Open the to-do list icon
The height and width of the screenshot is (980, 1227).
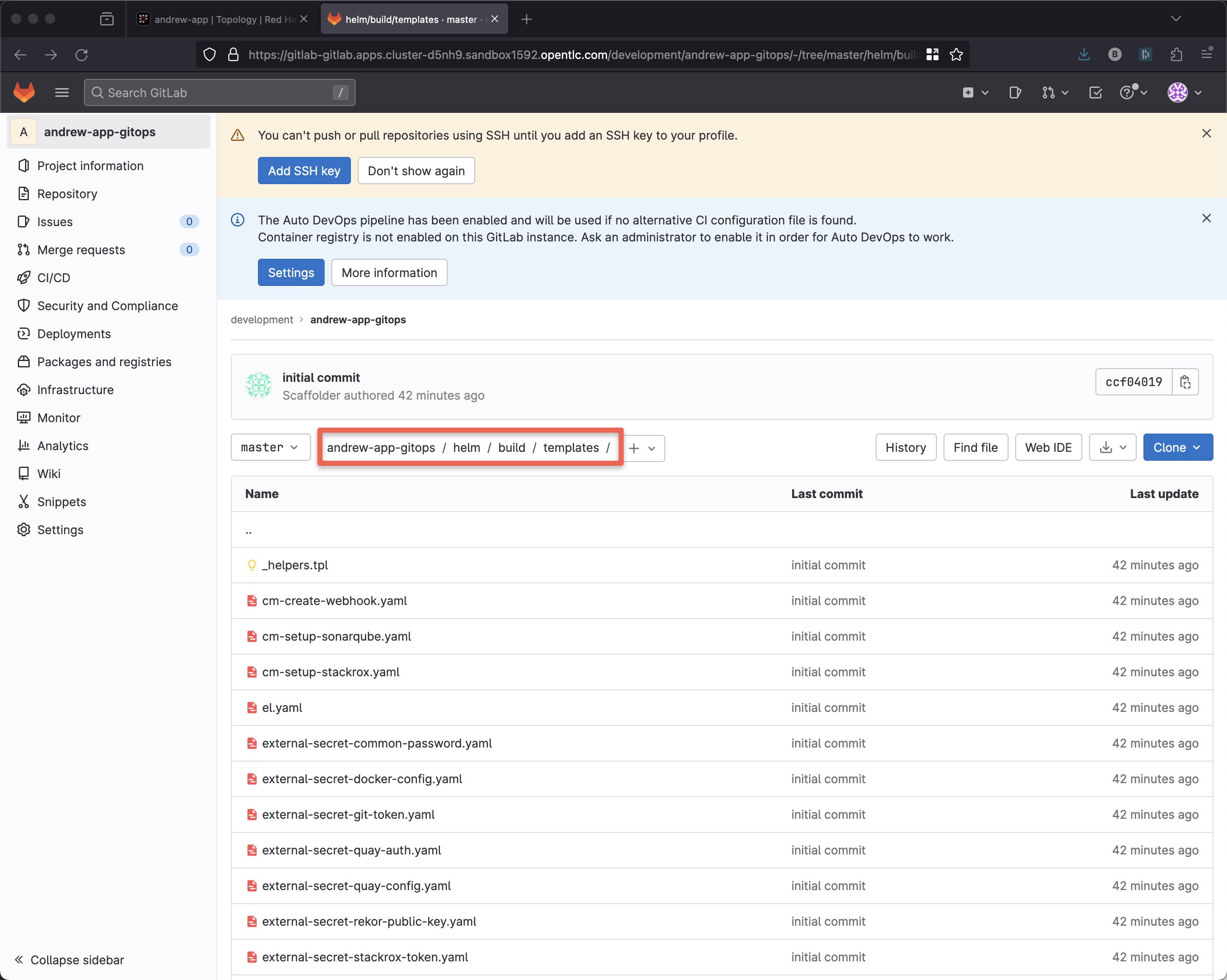pos(1095,92)
